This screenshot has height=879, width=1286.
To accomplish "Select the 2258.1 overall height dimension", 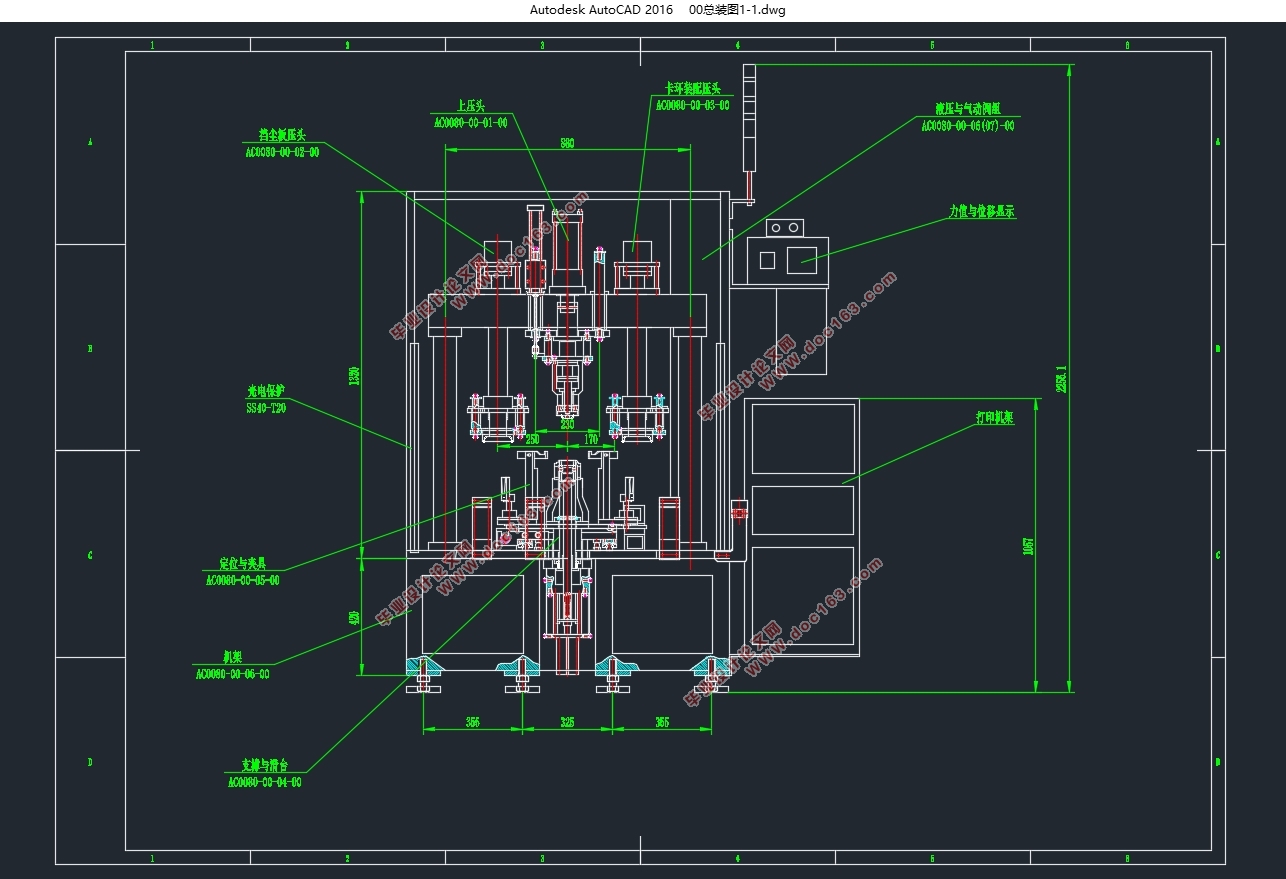I will (x=1062, y=378).
